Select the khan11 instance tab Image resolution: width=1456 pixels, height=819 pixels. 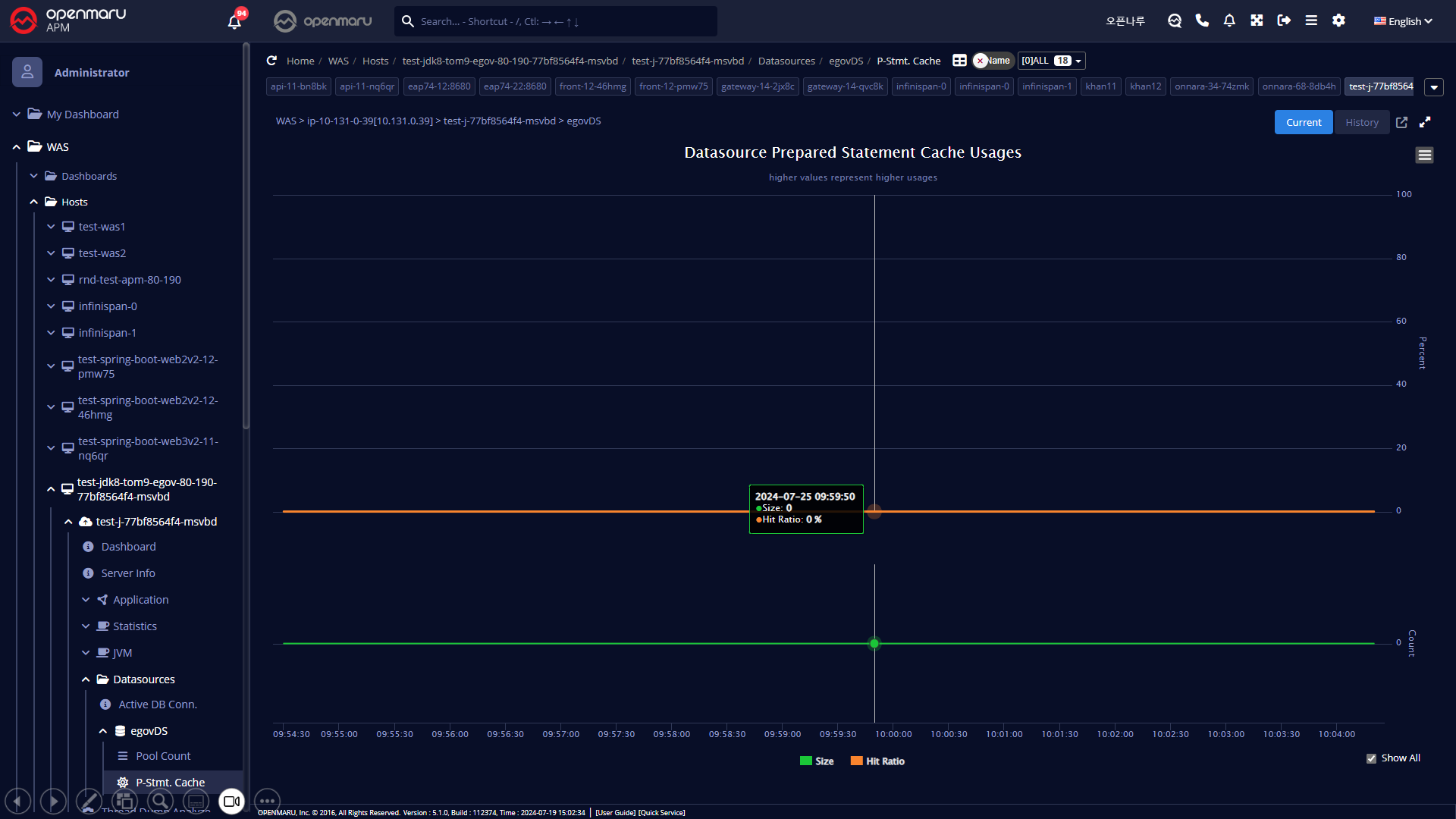tap(1100, 86)
